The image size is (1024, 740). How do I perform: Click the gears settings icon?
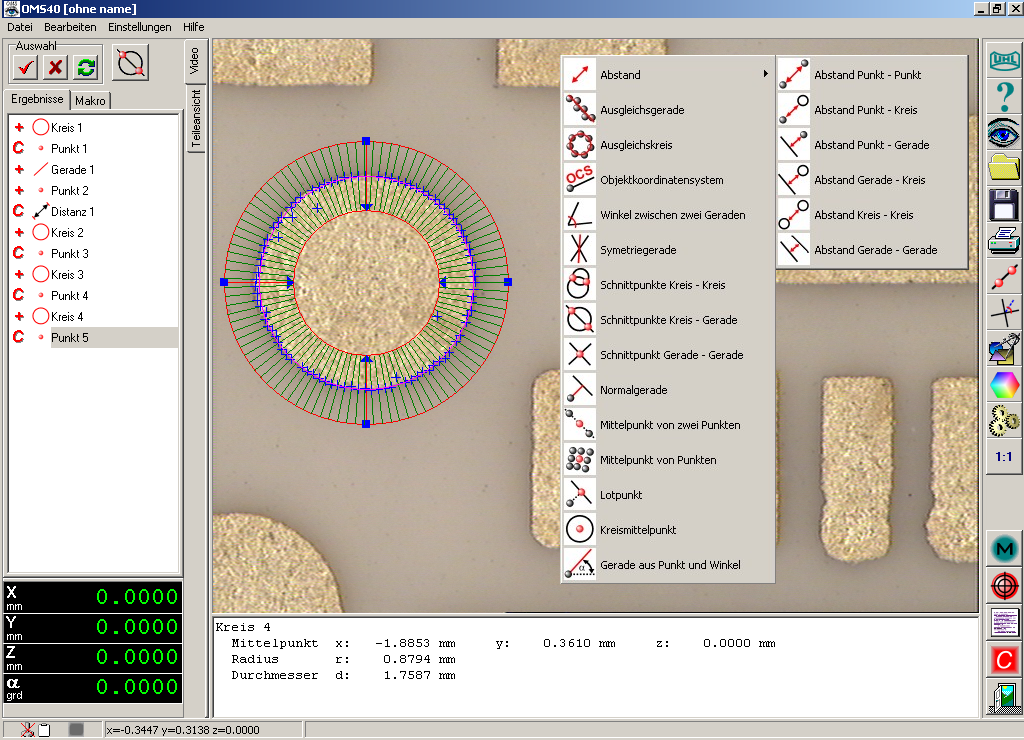[x=1003, y=420]
